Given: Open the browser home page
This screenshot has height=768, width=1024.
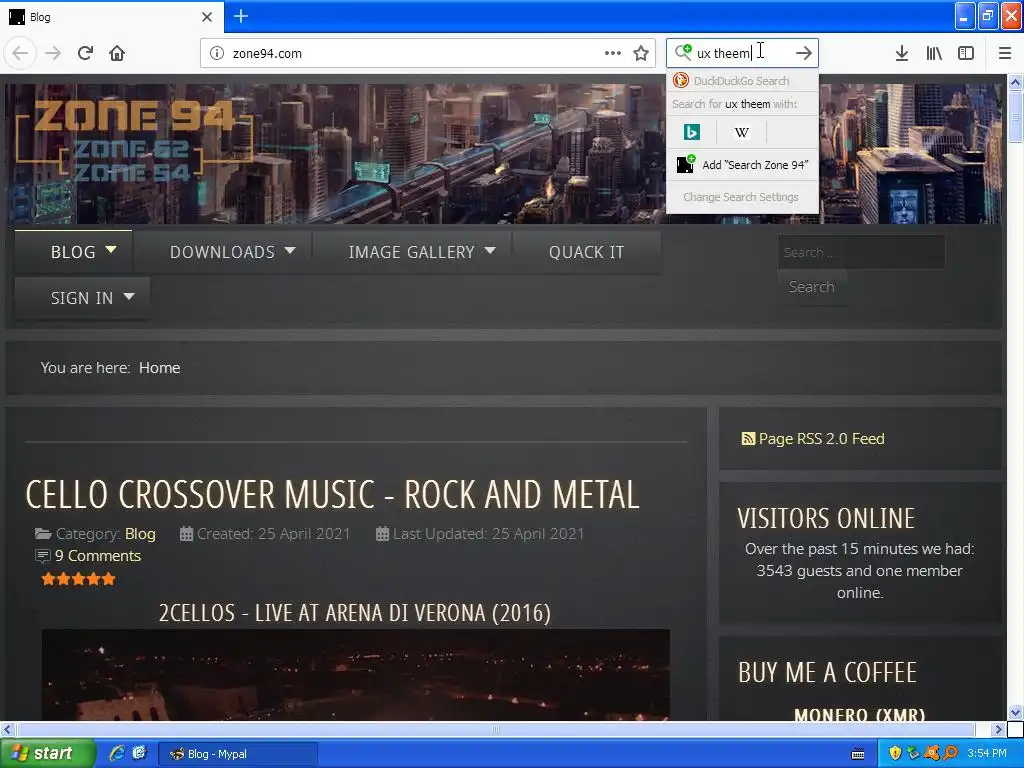Looking at the screenshot, I should coord(117,53).
